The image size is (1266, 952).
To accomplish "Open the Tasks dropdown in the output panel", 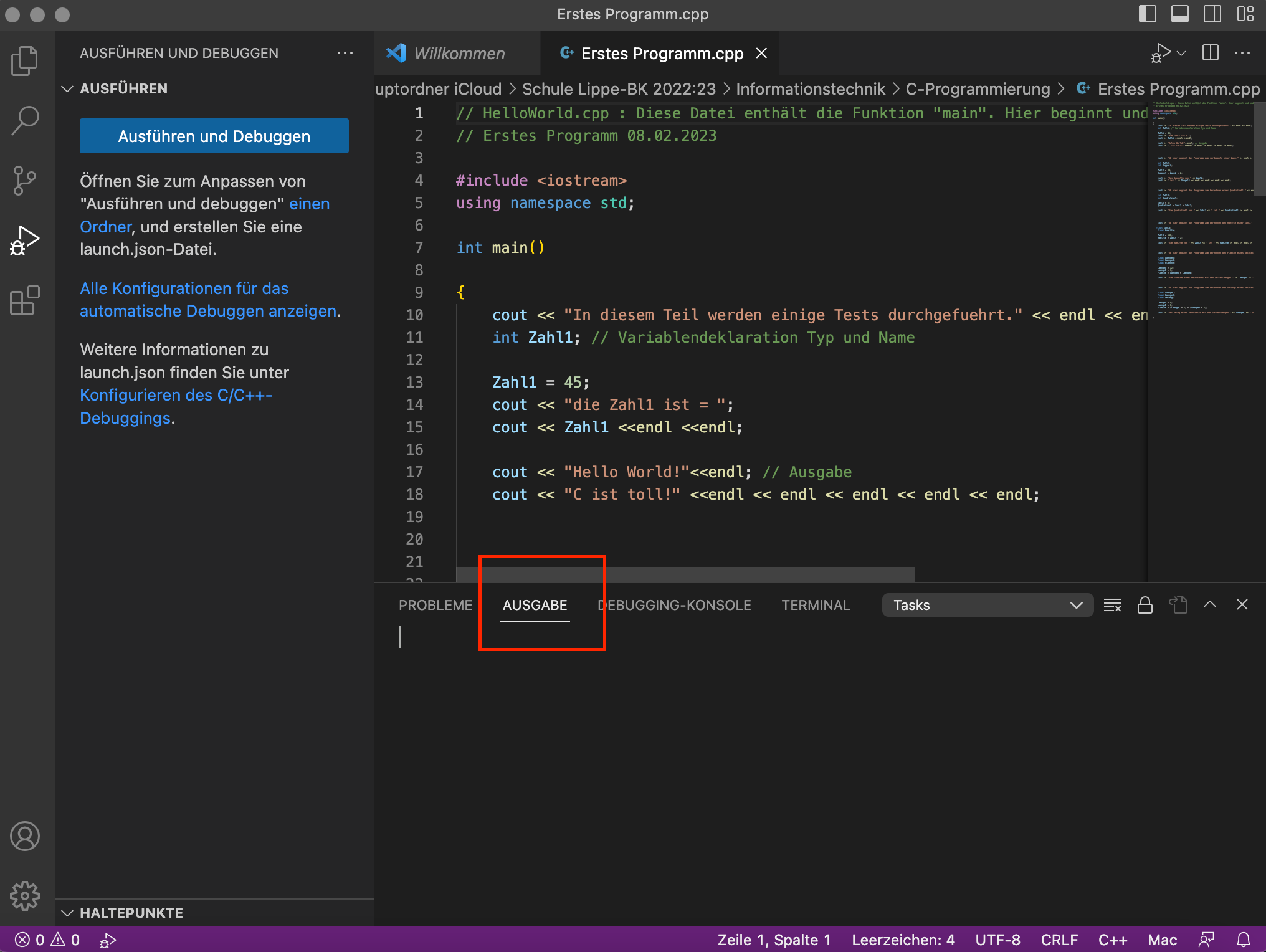I will [988, 604].
